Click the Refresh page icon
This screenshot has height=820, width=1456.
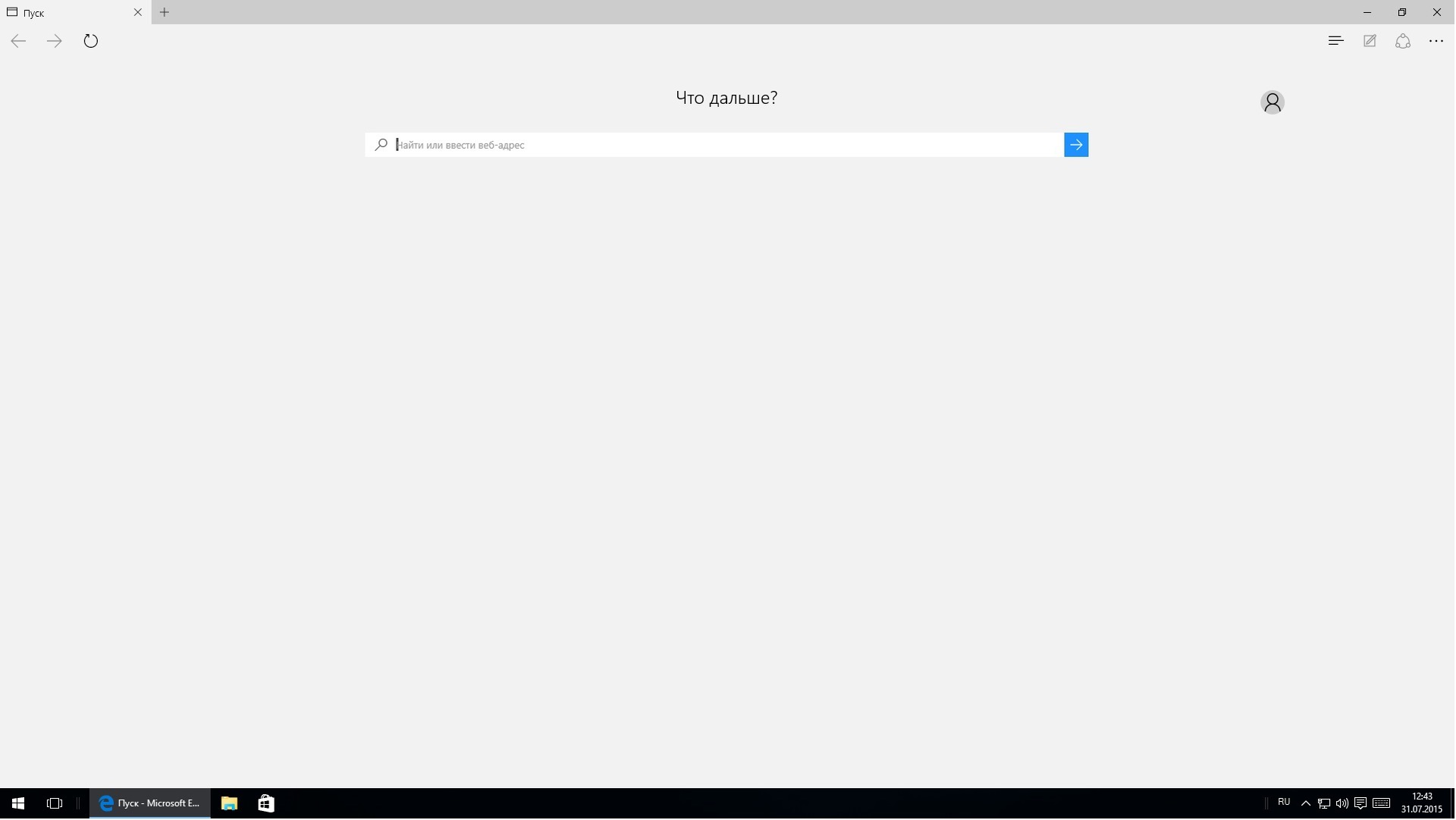90,40
